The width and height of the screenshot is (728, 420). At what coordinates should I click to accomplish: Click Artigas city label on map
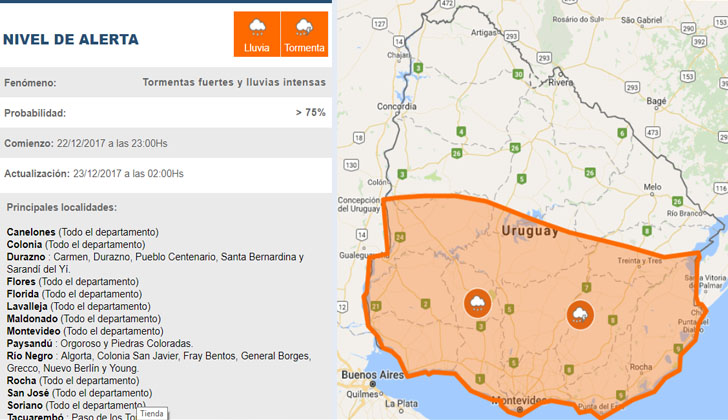click(x=483, y=32)
